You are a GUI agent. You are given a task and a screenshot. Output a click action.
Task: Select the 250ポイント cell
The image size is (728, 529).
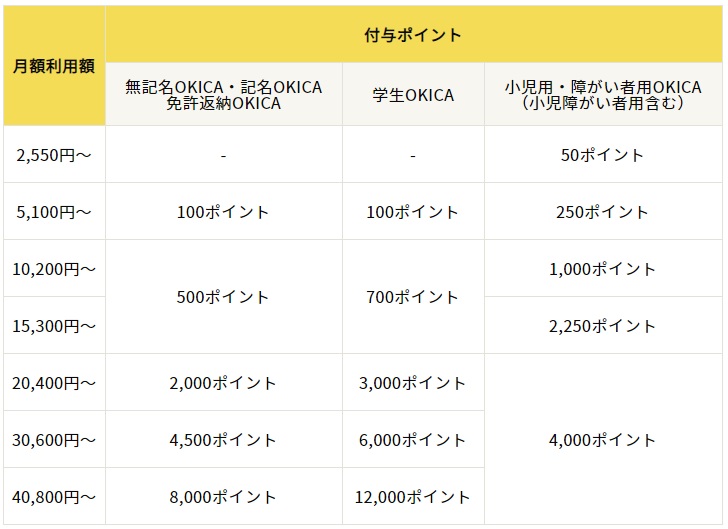[x=602, y=212]
